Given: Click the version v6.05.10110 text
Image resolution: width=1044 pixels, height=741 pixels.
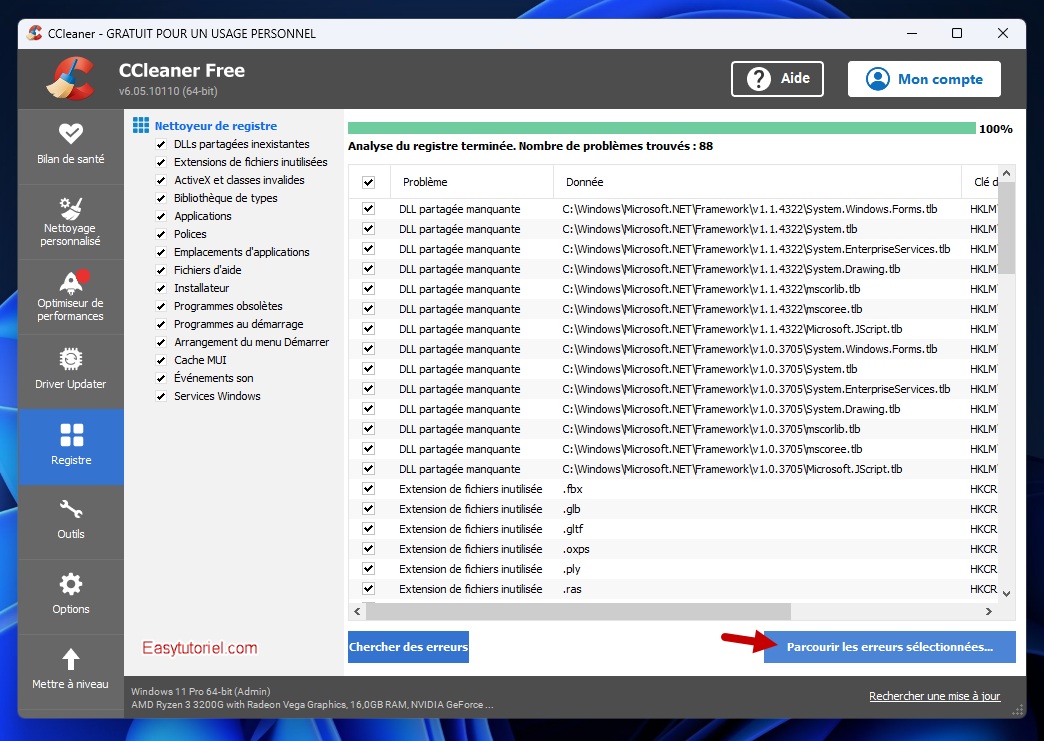Looking at the screenshot, I should pos(168,91).
